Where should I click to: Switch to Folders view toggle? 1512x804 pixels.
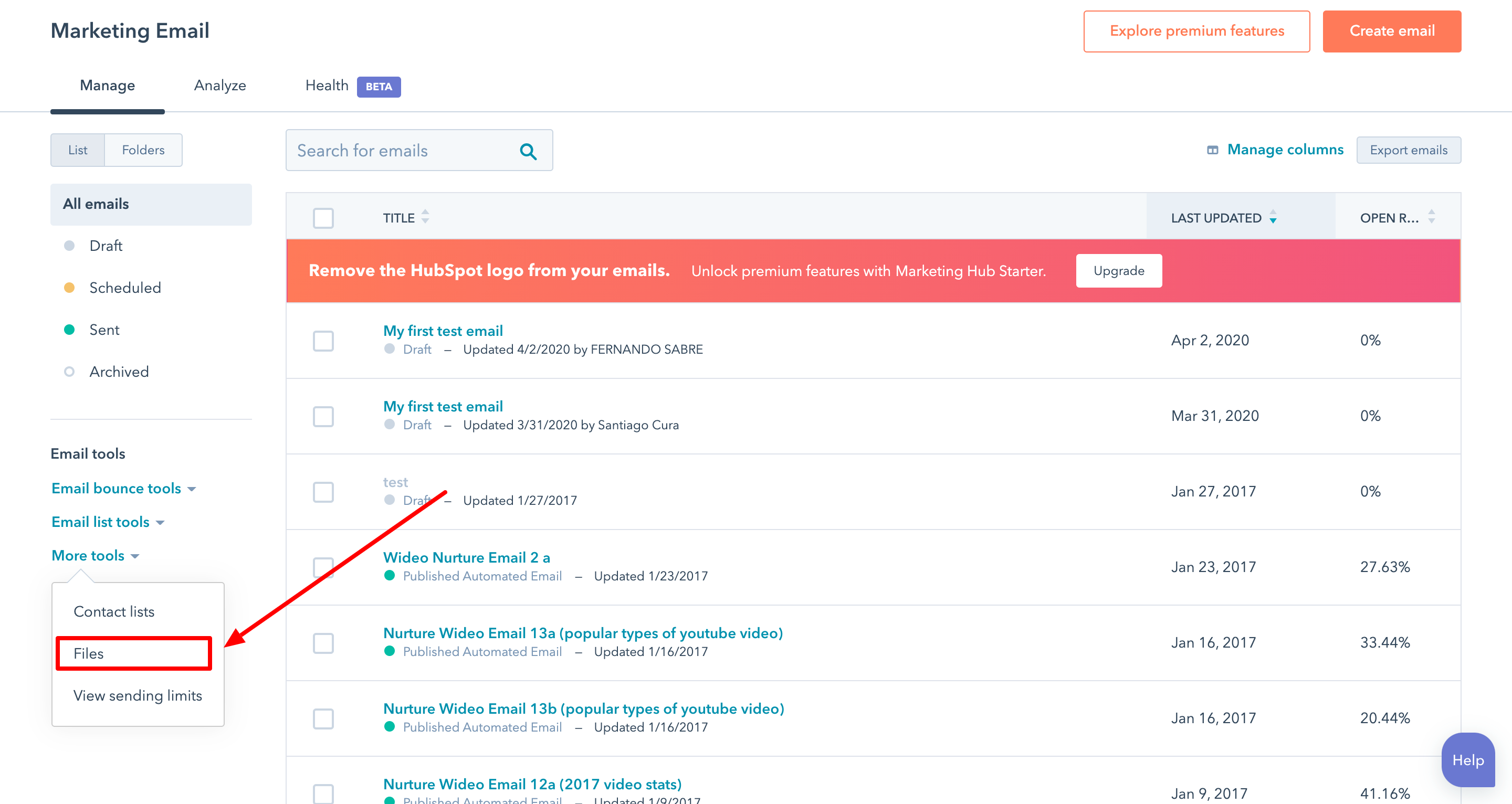pos(143,150)
